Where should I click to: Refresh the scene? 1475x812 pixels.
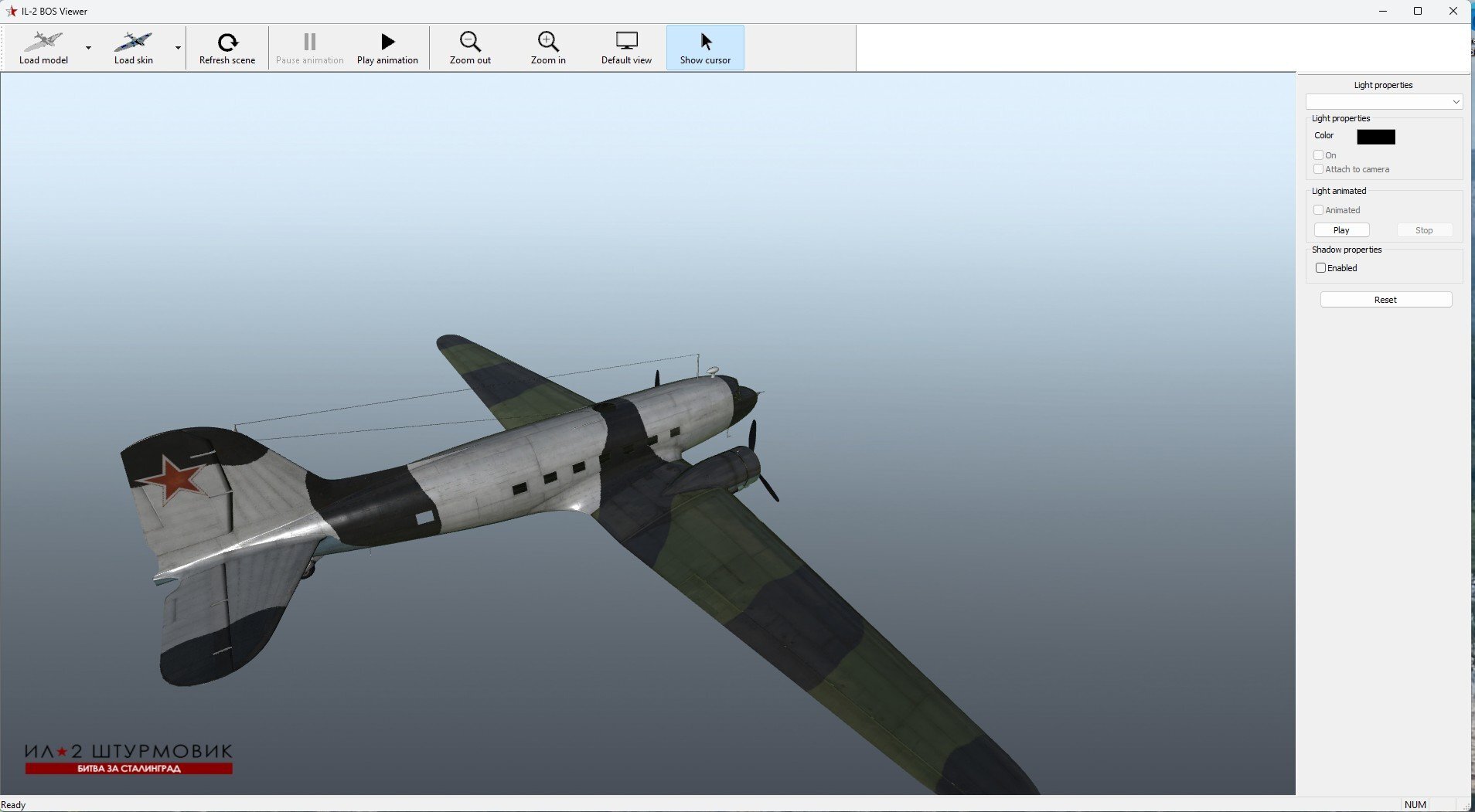click(x=227, y=48)
